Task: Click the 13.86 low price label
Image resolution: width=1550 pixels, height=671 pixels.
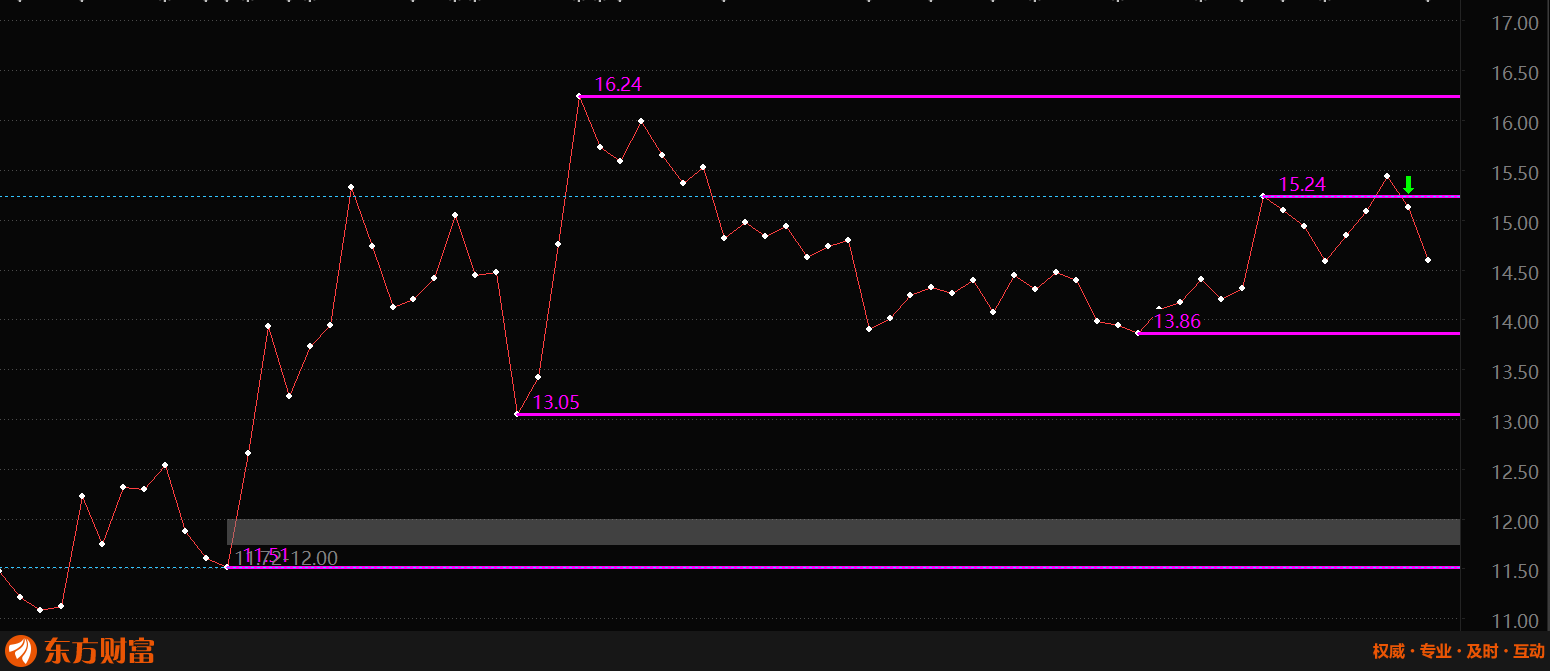Action: (1177, 322)
